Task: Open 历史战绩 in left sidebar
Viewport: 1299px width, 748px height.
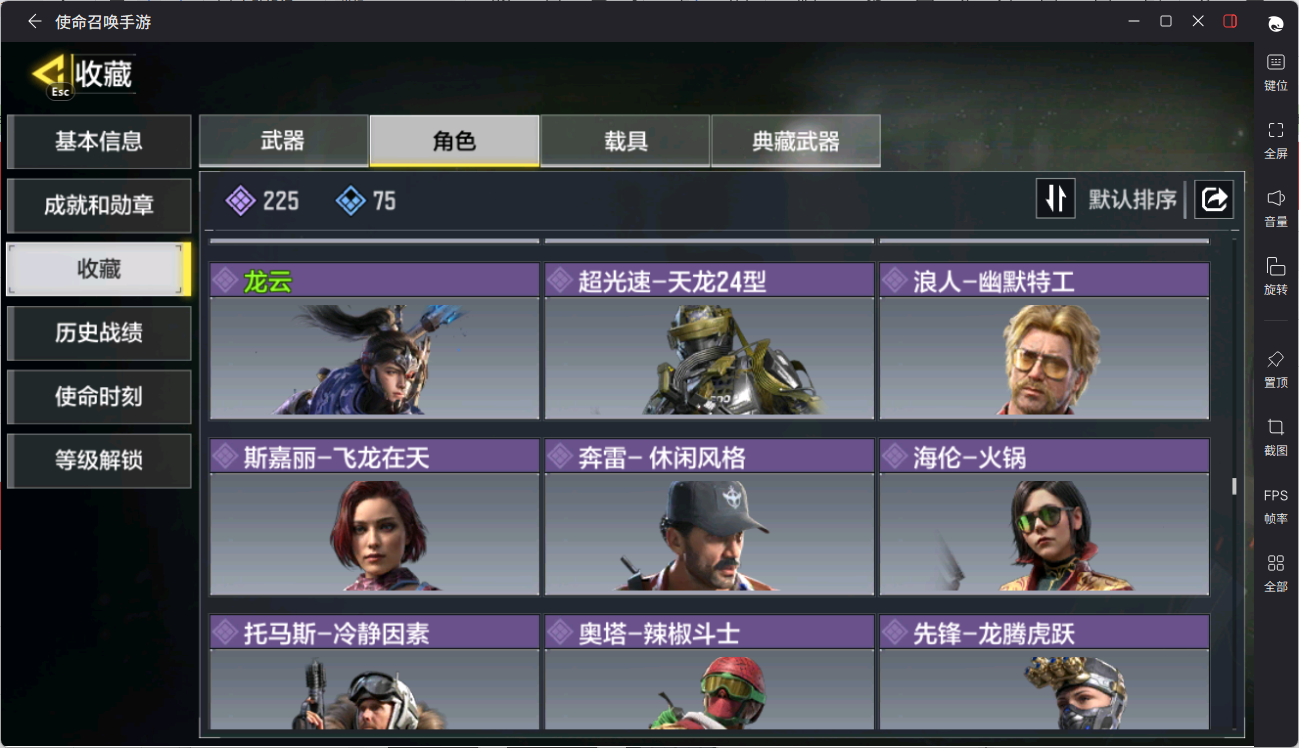Action: tap(99, 333)
